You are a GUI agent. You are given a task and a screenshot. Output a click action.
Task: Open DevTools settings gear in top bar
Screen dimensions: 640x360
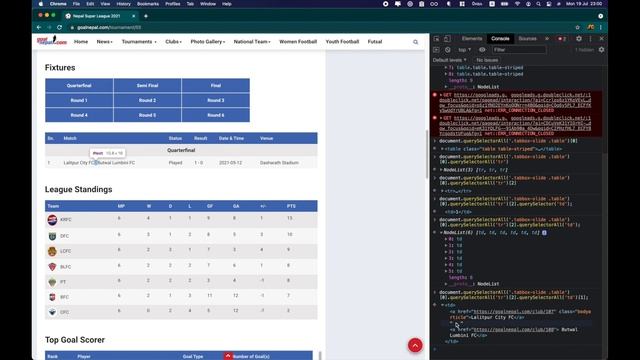(579, 39)
